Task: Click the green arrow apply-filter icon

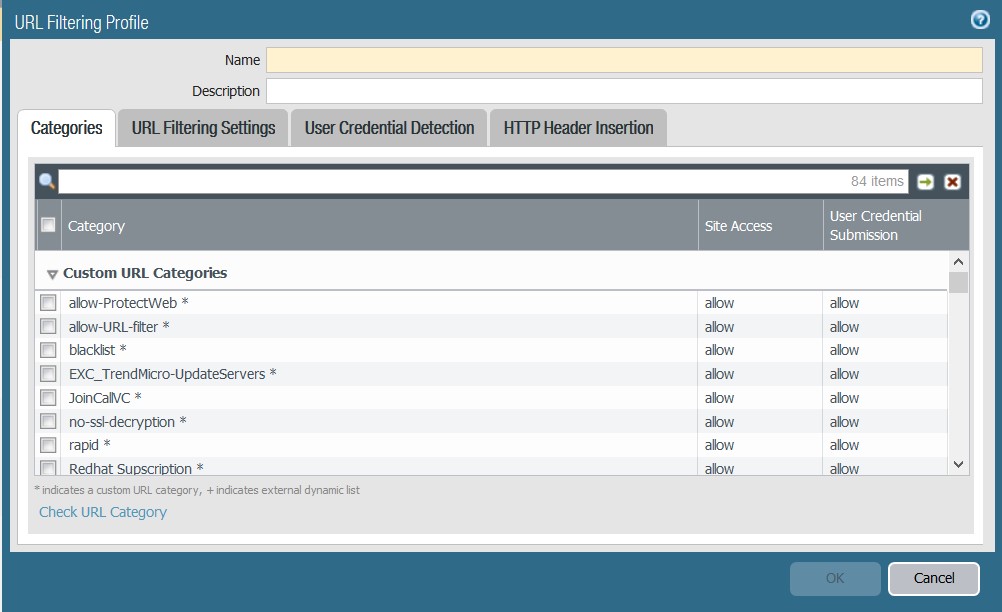Action: (x=926, y=182)
